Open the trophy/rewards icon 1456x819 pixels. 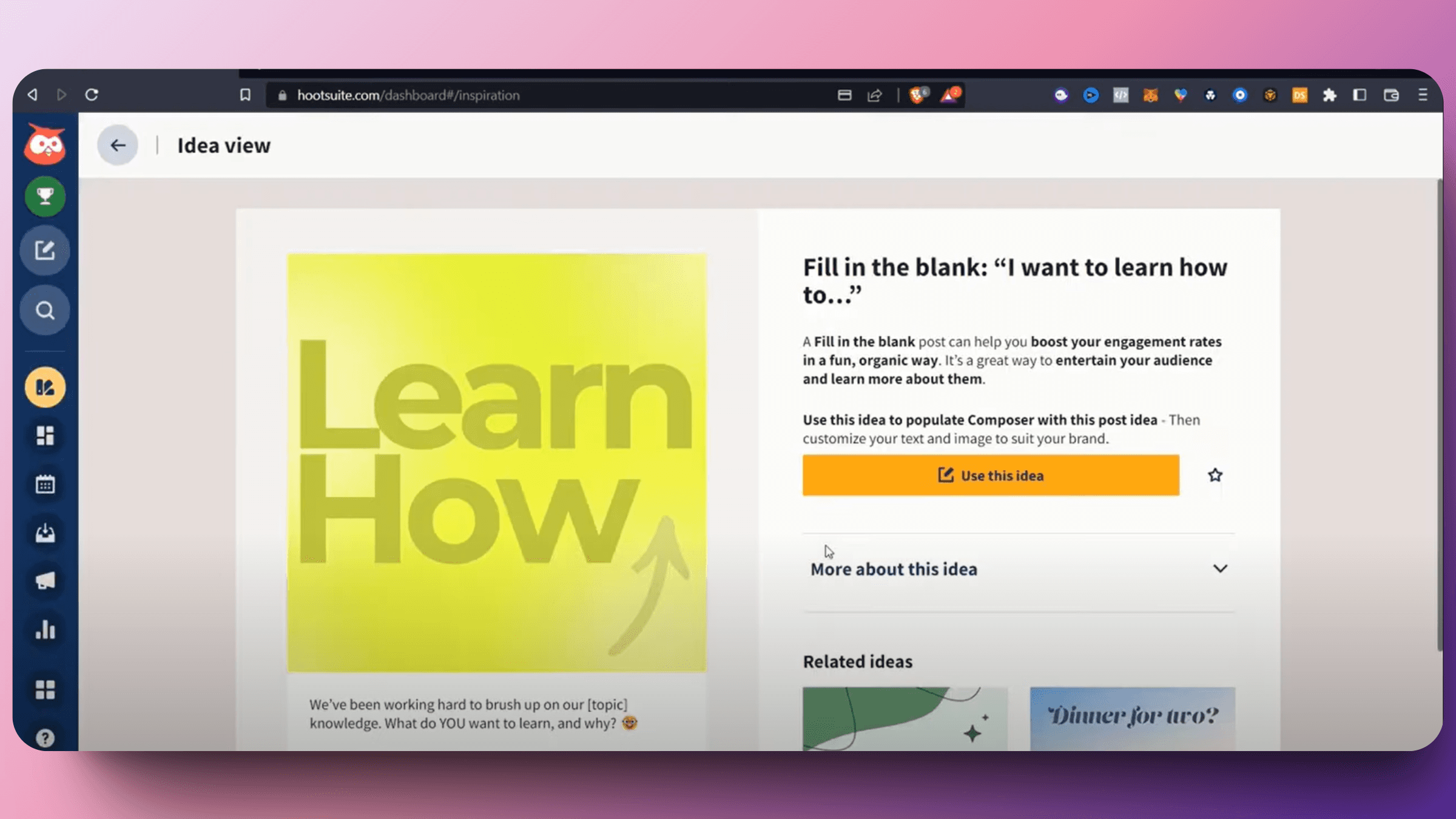click(45, 196)
